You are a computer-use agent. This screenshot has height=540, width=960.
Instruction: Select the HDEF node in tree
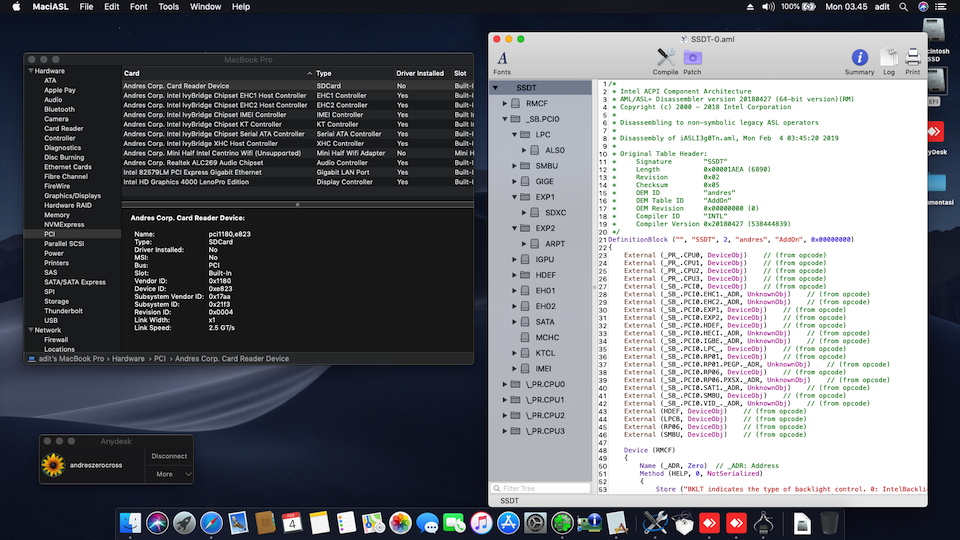546,275
